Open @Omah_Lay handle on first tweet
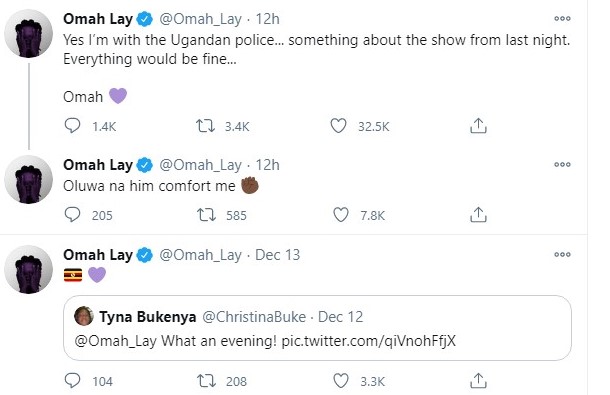 click(x=200, y=19)
